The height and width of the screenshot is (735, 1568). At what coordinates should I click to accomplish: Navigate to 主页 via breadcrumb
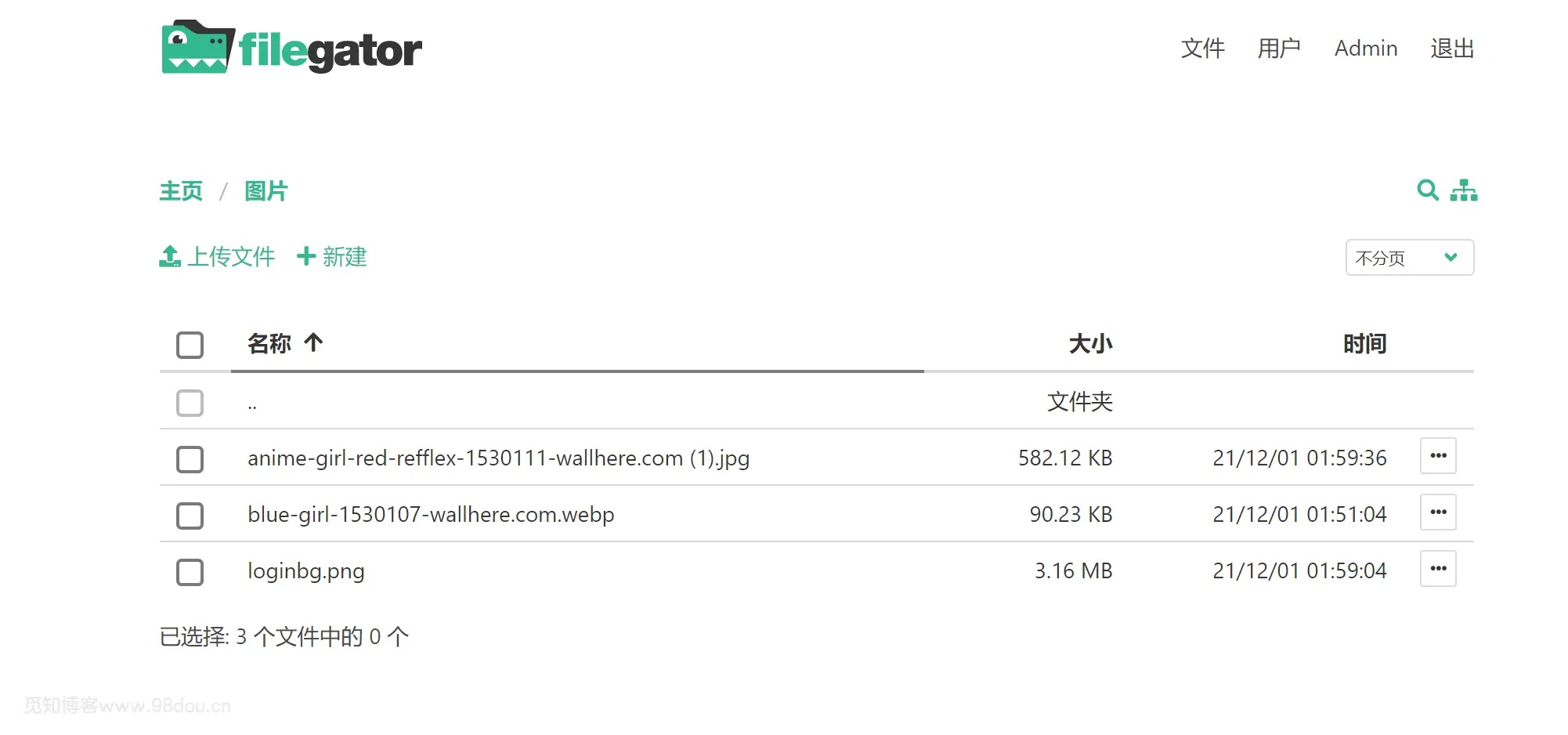click(180, 190)
